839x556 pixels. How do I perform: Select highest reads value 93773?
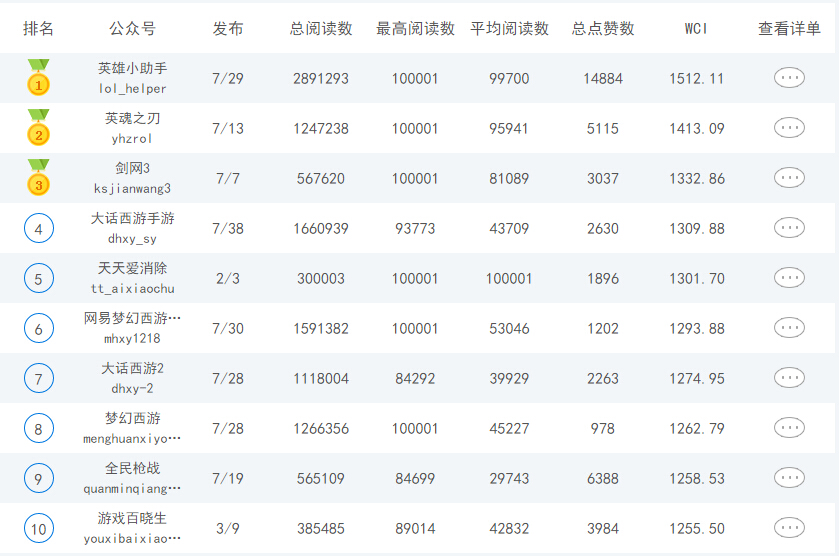point(415,229)
